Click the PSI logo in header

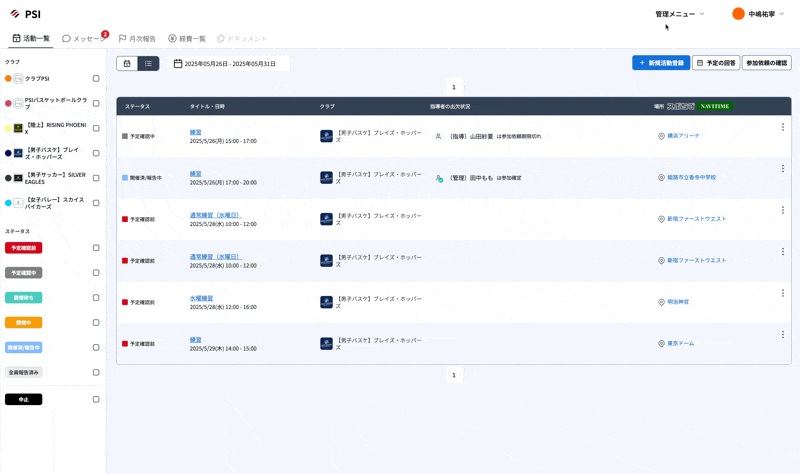(x=25, y=14)
